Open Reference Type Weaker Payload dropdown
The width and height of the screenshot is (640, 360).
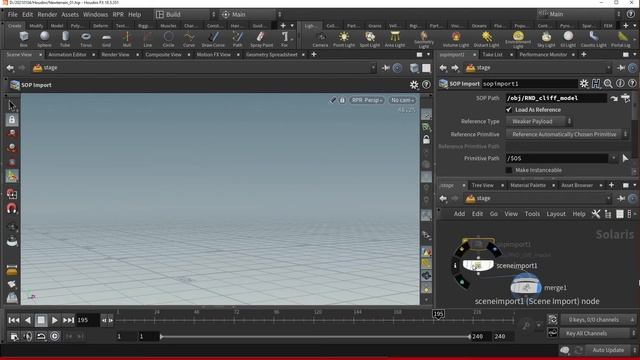(539, 121)
